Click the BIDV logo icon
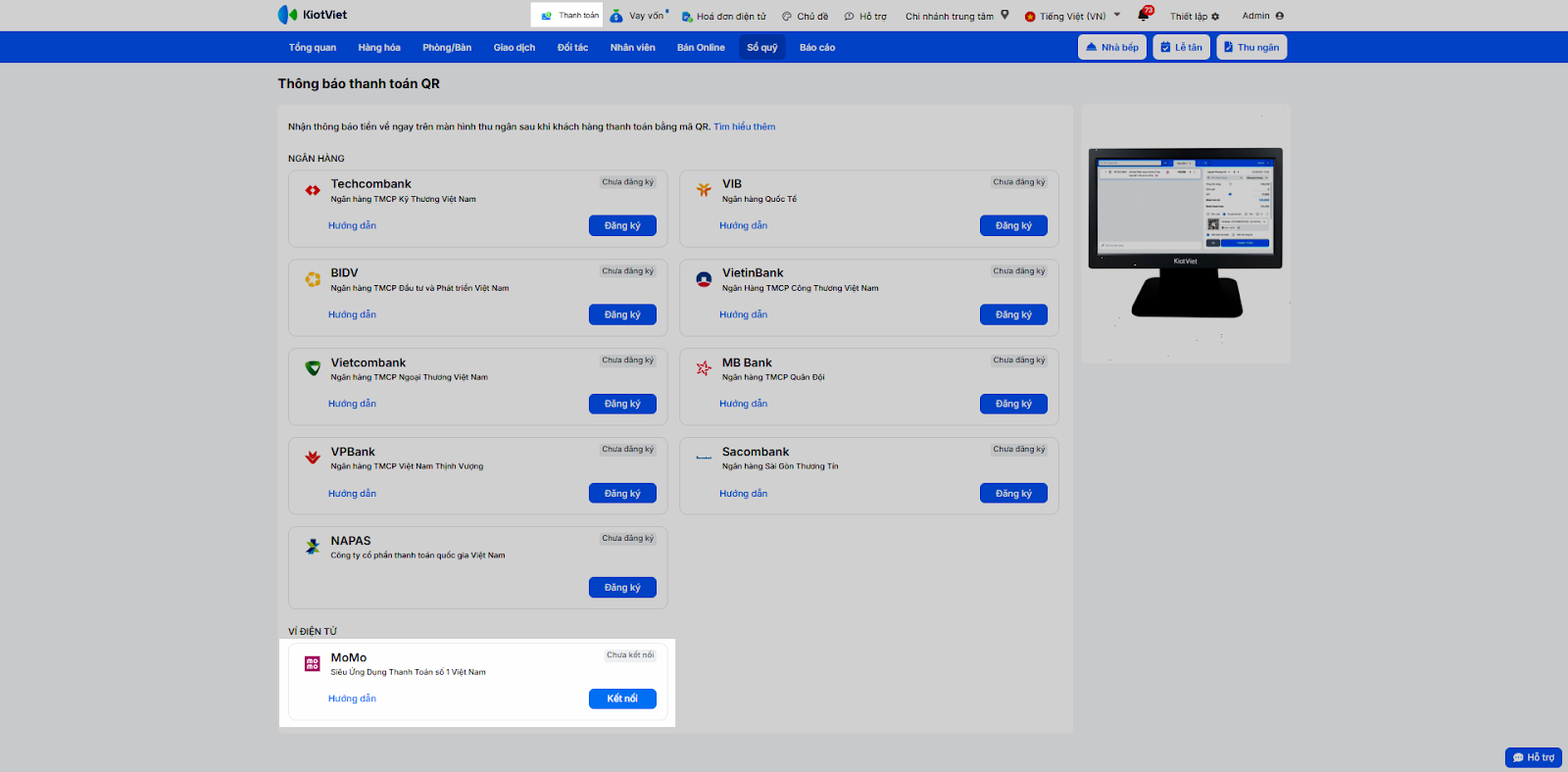 coord(313,279)
